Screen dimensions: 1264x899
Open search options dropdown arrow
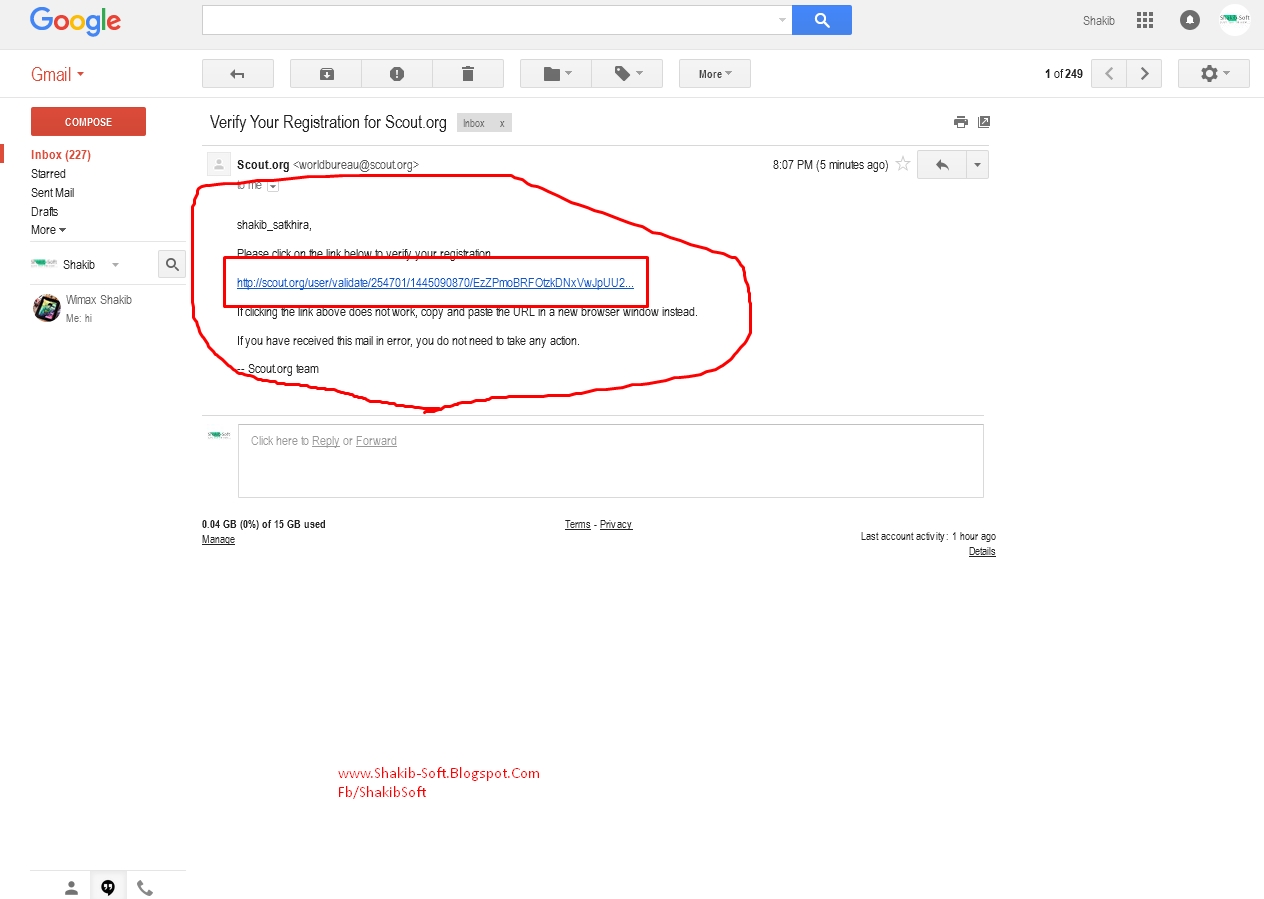click(x=782, y=20)
